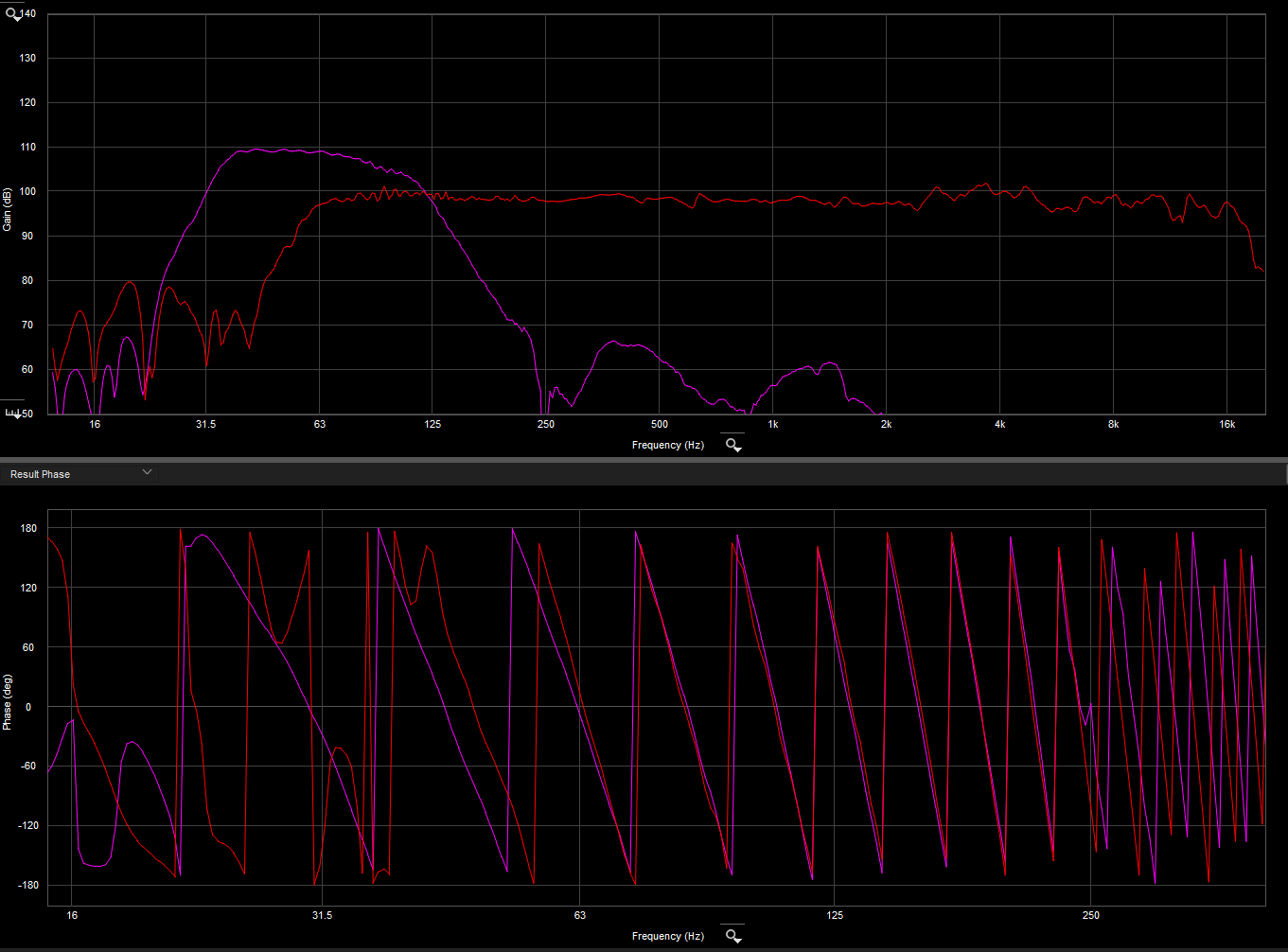Image resolution: width=1288 pixels, height=952 pixels.
Task: Click the -180 label on the phase axis
Action: pyautogui.click(x=26, y=885)
